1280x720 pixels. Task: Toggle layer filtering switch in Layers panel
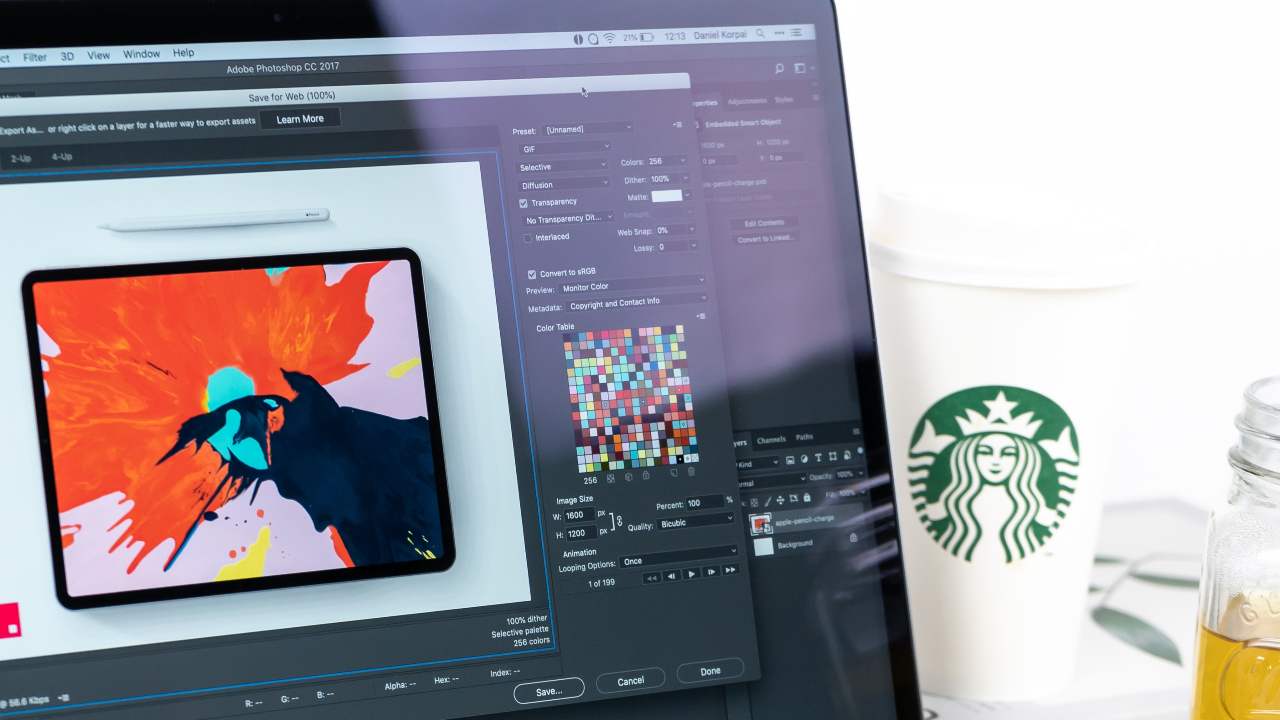point(860,451)
